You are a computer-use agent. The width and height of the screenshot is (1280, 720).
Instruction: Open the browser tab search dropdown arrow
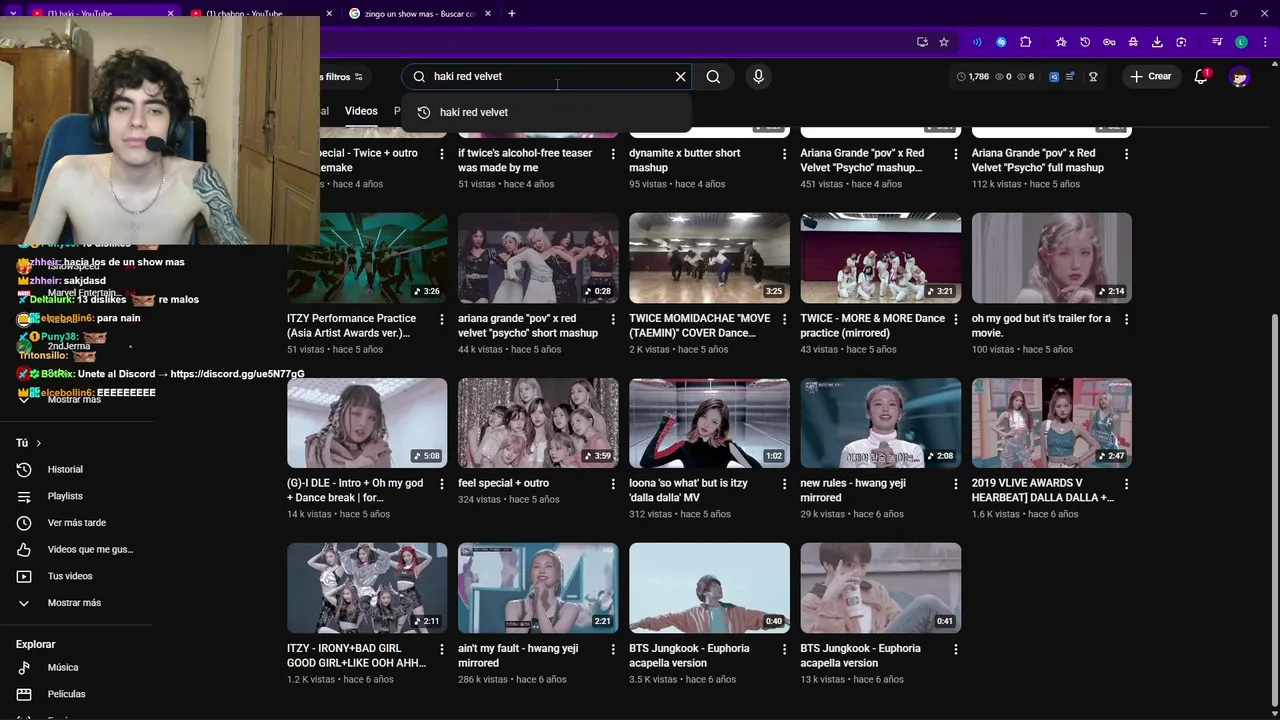click(x=13, y=13)
